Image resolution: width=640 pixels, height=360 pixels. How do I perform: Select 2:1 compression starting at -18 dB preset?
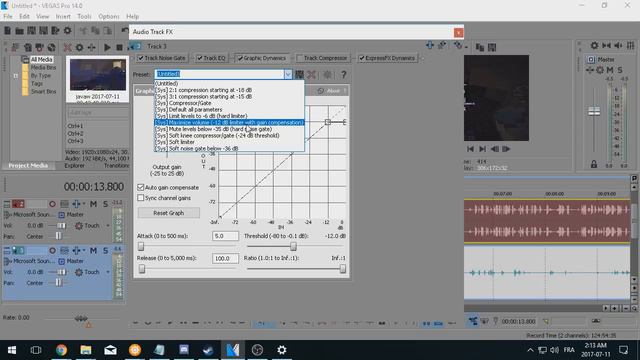[x=229, y=90]
